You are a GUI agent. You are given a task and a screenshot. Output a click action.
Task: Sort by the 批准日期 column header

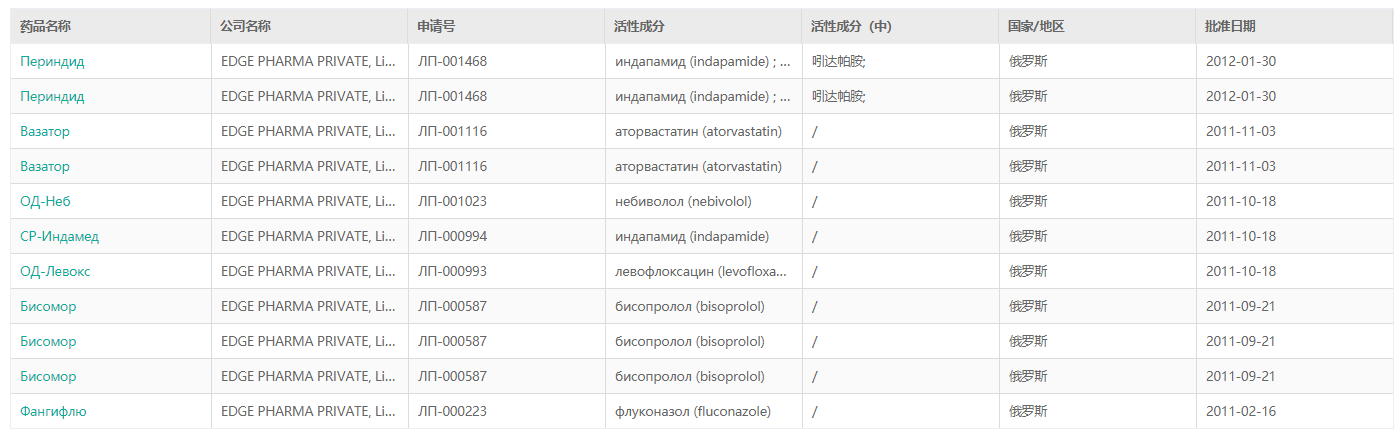tap(1230, 26)
